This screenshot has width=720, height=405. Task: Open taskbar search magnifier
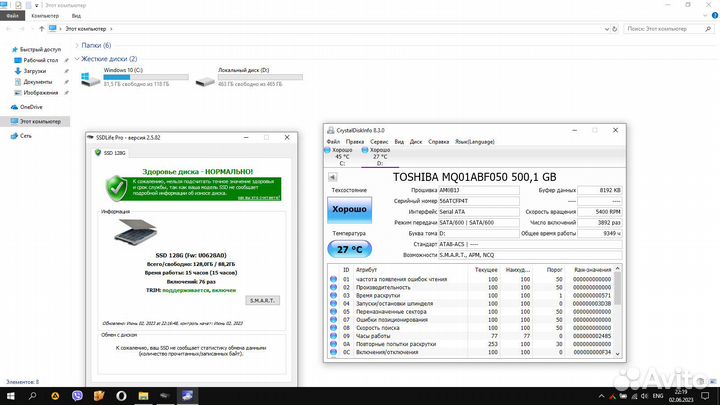(x=32, y=396)
